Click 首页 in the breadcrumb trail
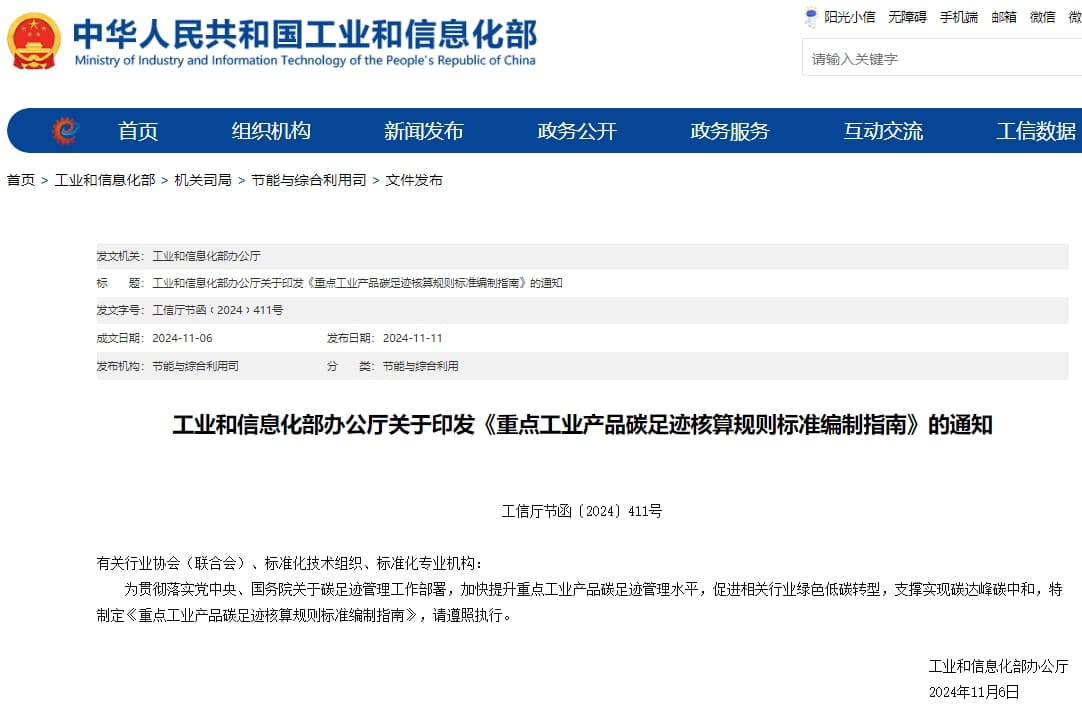This screenshot has width=1082, height=704. pyautogui.click(x=21, y=180)
